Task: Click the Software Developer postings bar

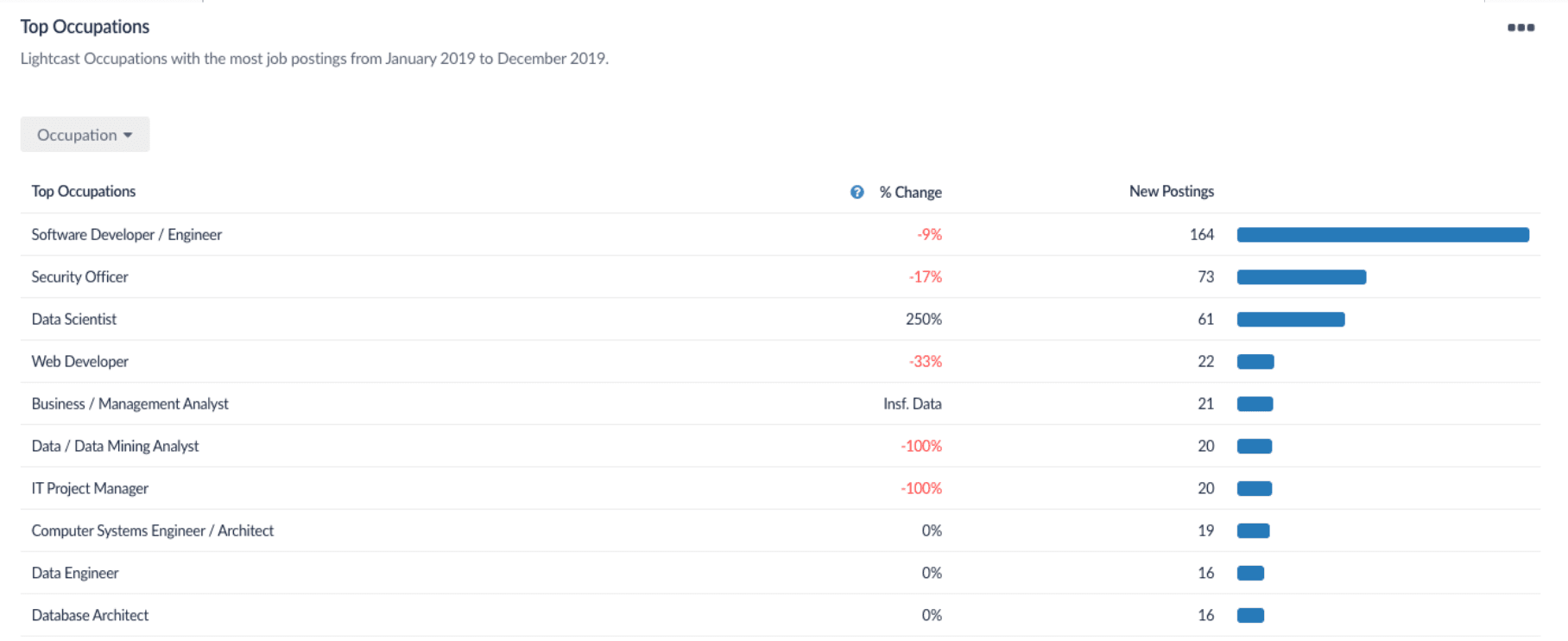Action: point(1382,235)
